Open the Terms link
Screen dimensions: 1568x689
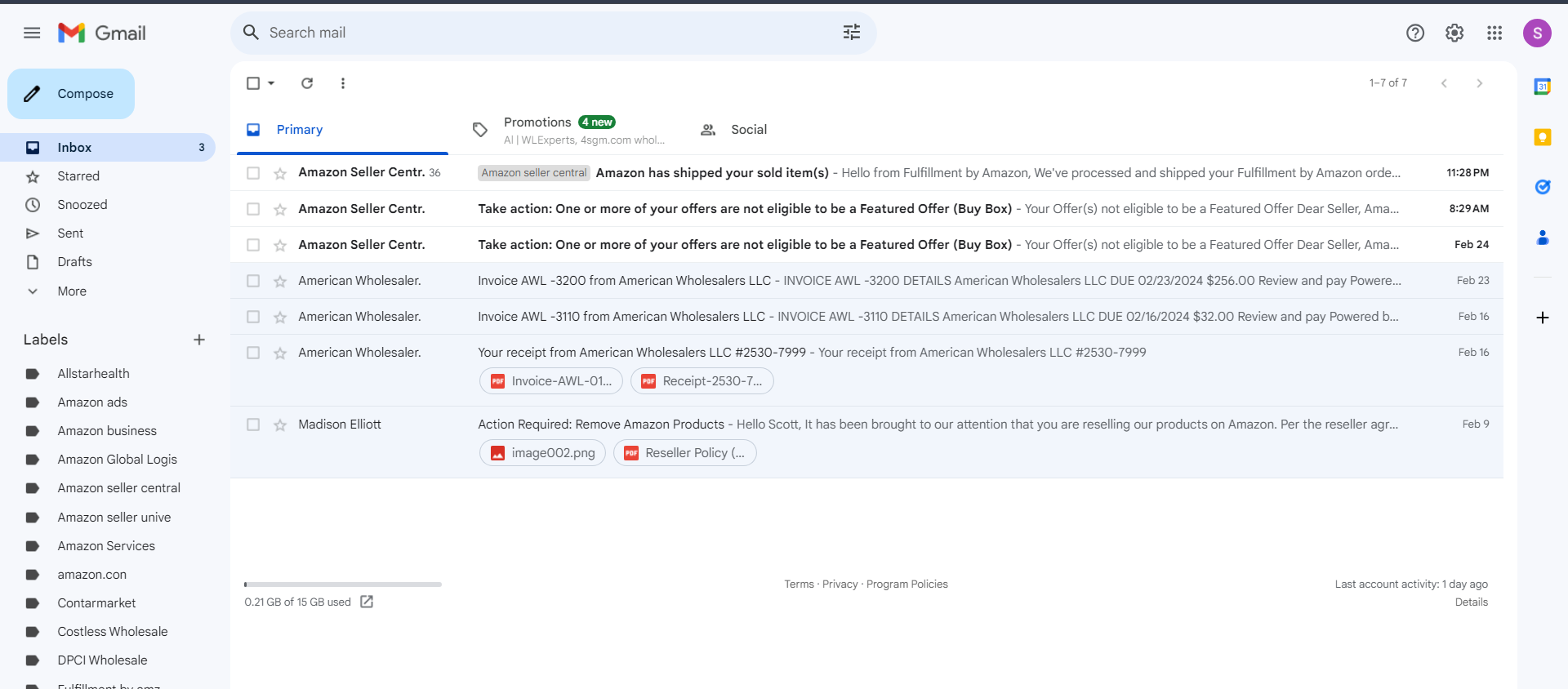[799, 585]
